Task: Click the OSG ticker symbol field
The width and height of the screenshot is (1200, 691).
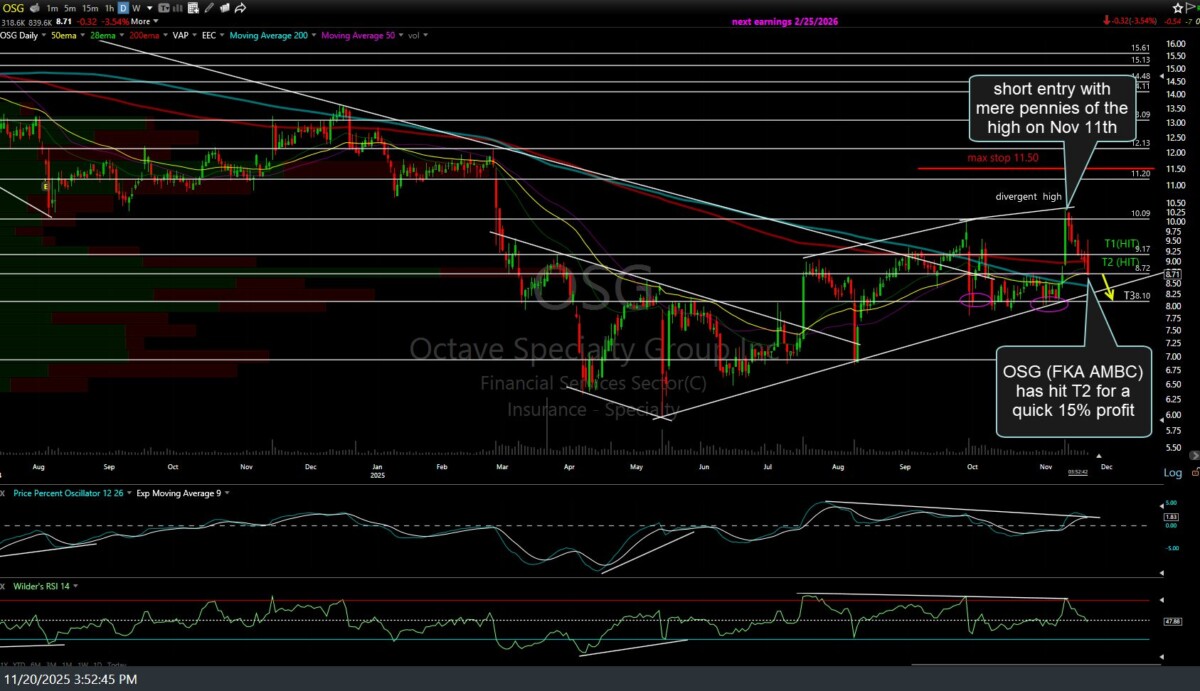Action: [x=13, y=8]
